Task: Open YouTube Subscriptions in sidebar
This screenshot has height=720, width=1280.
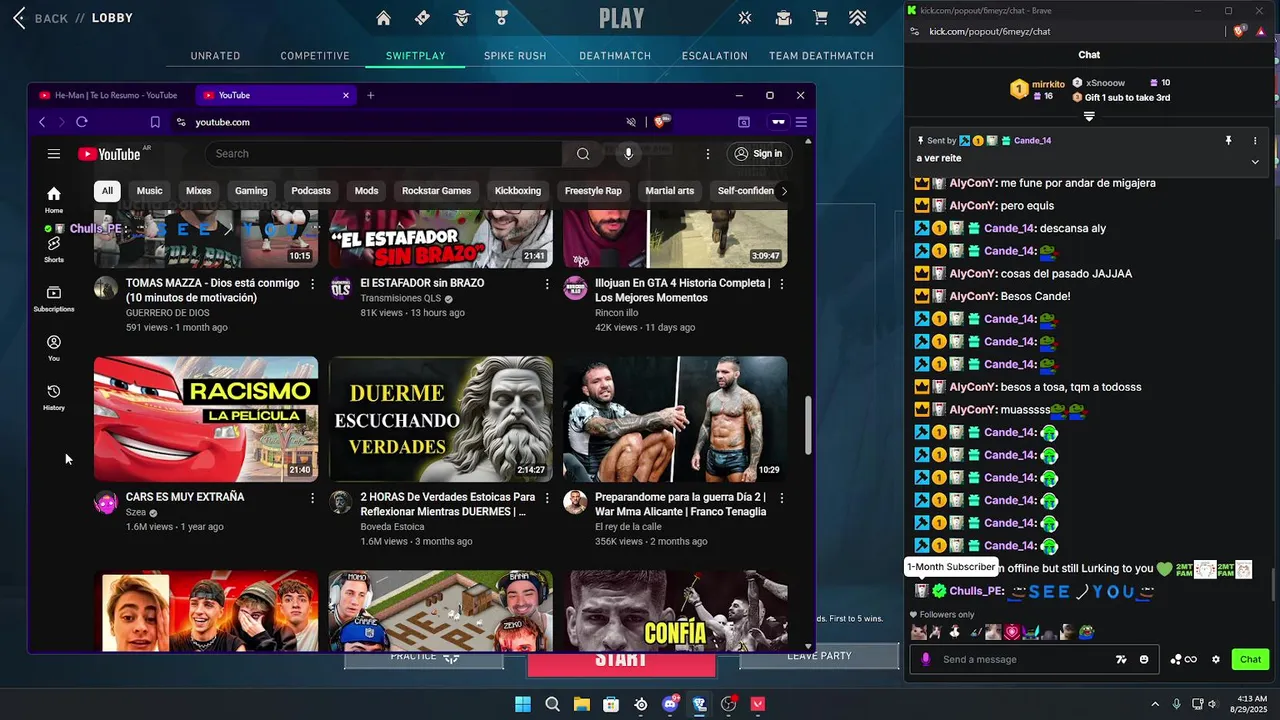Action: click(54, 298)
